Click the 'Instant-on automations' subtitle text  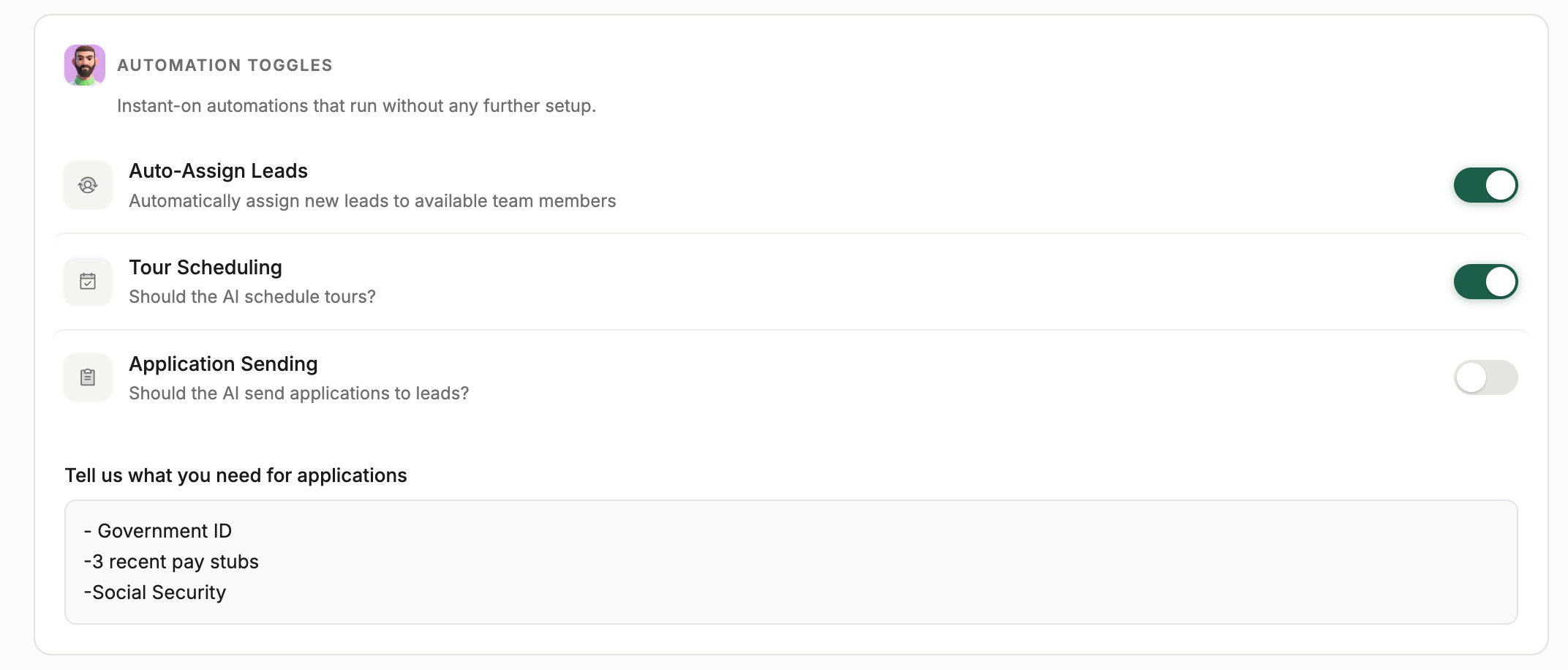pos(356,106)
